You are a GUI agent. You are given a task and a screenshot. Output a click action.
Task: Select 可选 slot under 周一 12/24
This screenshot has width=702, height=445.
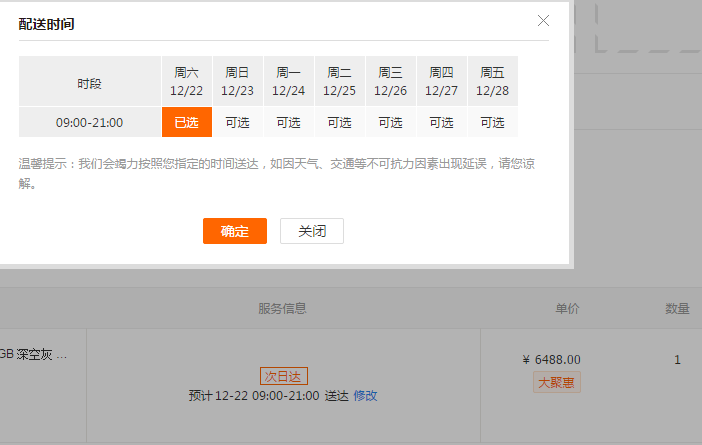point(288,122)
